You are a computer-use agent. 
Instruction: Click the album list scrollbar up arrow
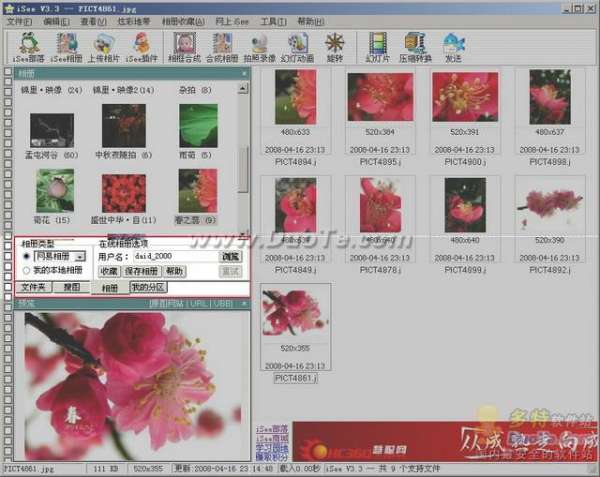coord(243,89)
